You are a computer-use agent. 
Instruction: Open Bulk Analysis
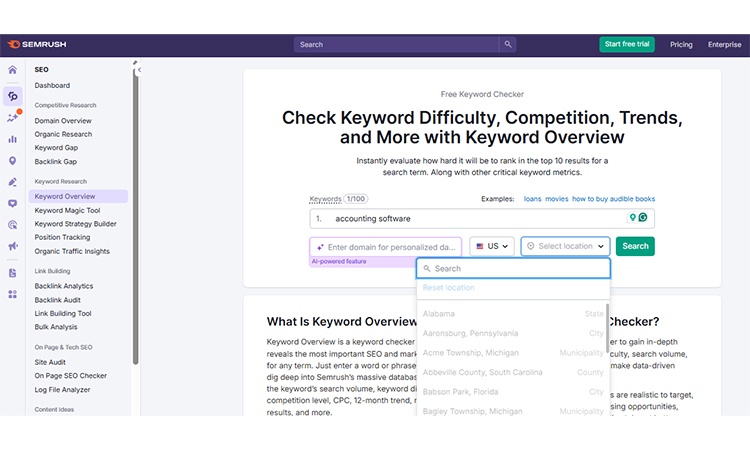coord(55,327)
